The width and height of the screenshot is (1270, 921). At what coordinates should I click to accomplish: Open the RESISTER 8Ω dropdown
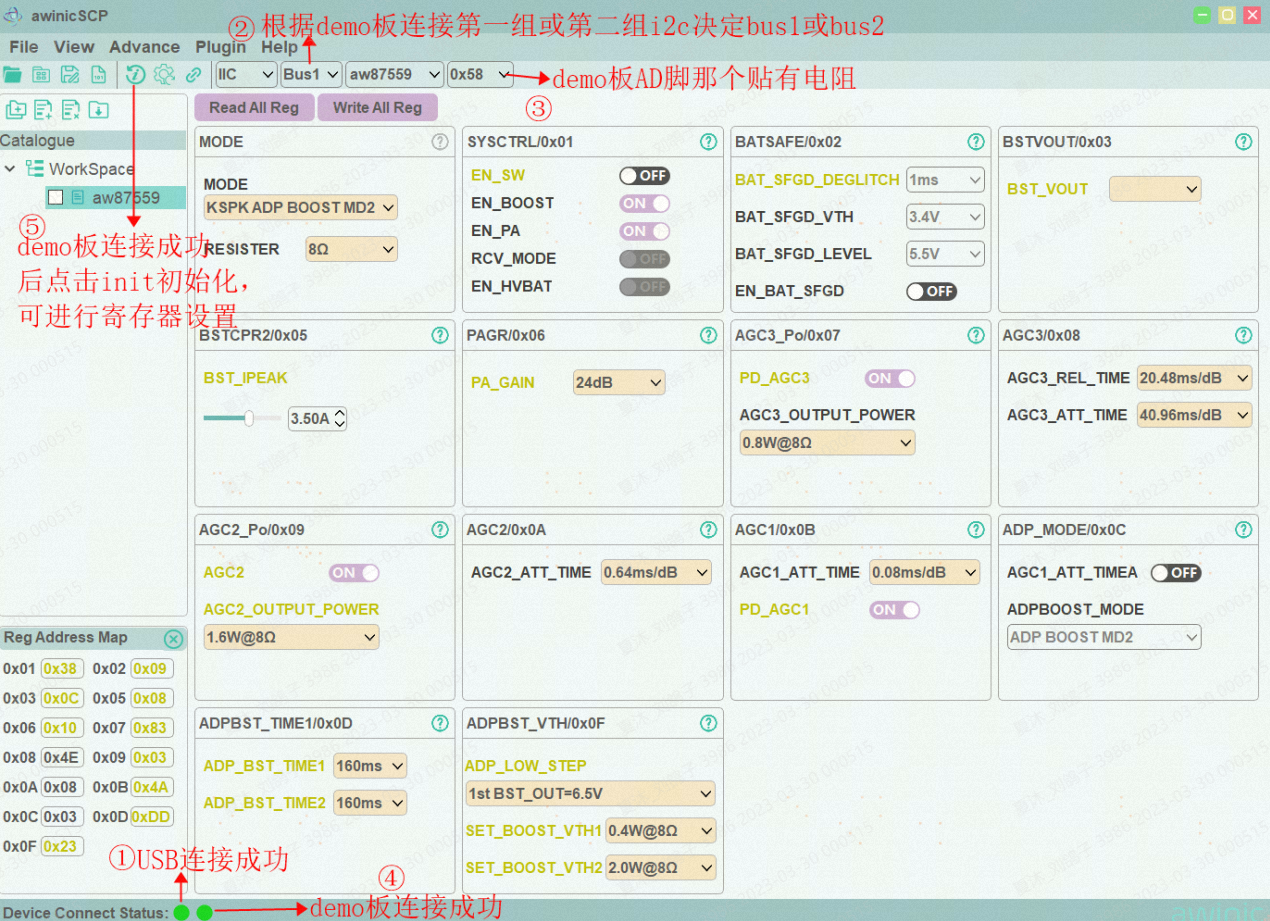tap(352, 249)
